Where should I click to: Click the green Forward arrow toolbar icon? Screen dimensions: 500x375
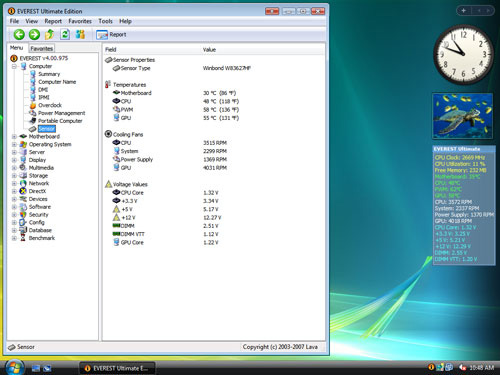34,34
